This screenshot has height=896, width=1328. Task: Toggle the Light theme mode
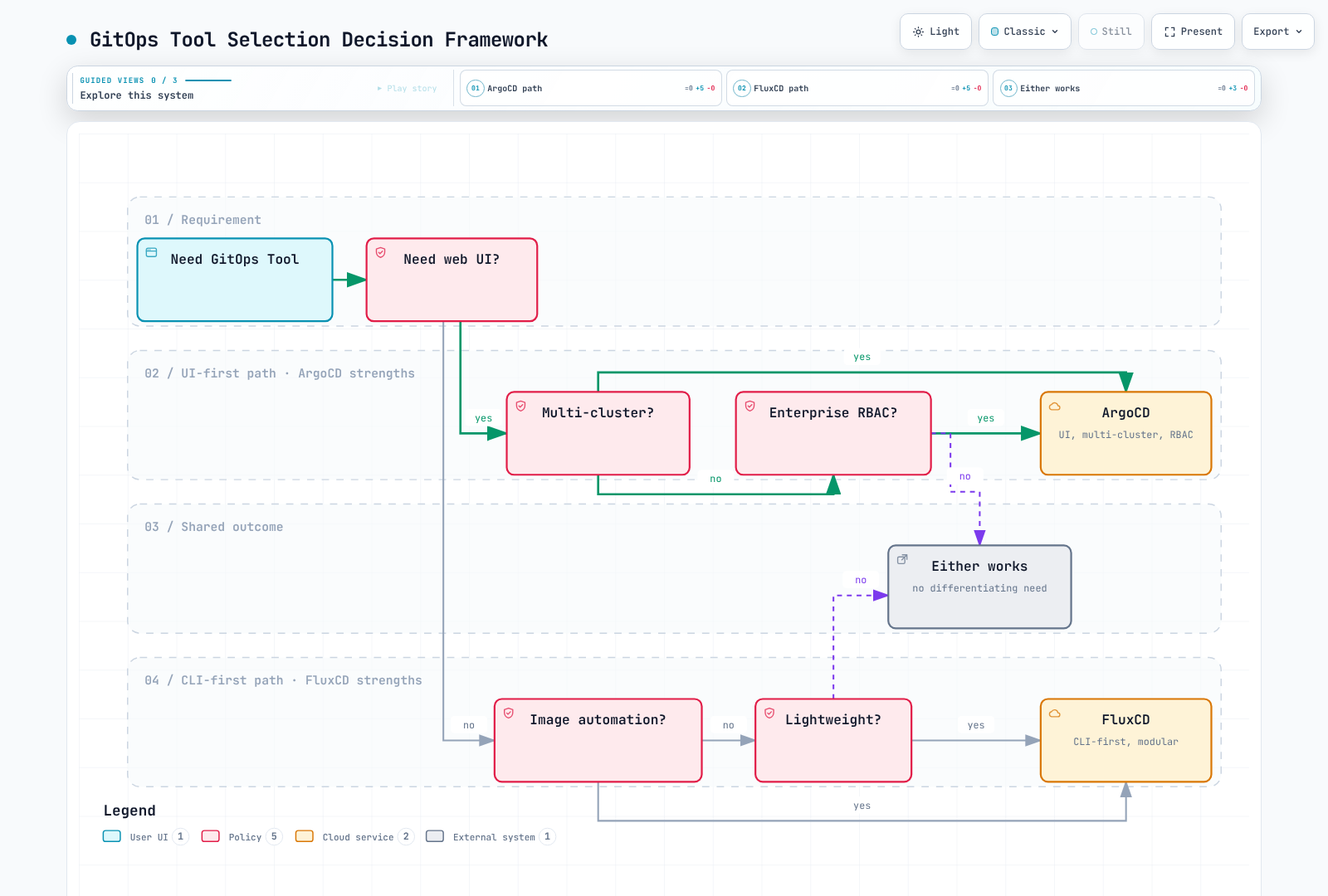coord(935,32)
